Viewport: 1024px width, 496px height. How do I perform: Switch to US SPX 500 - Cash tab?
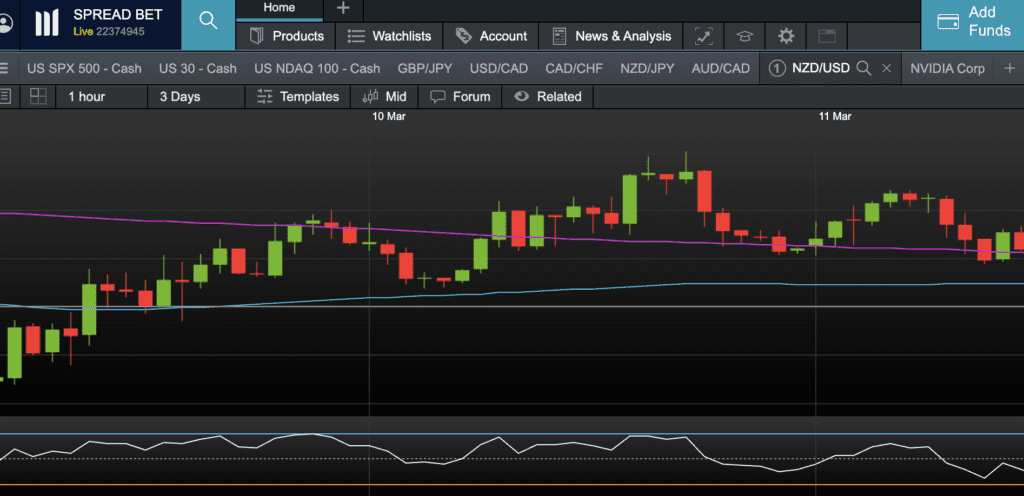84,69
